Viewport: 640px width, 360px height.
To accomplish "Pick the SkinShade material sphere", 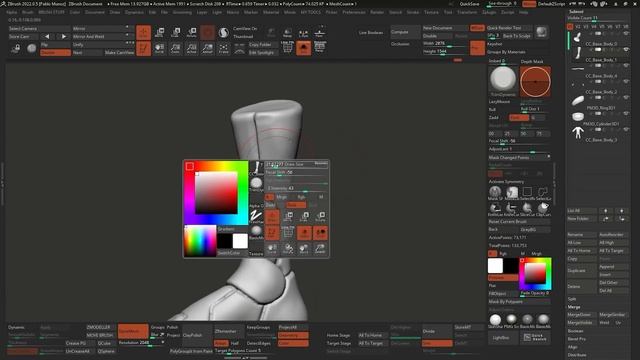I will 495,320.
